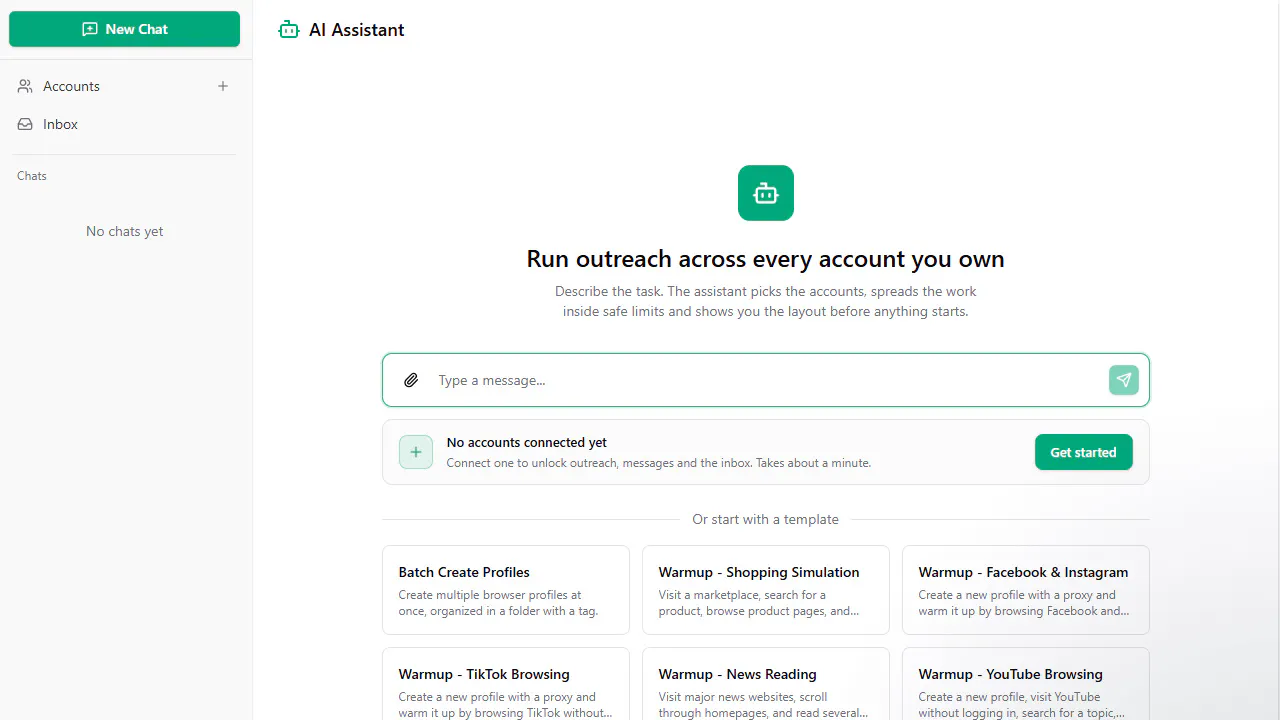This screenshot has height=720, width=1280.
Task: Click the No chats yet text
Action: click(125, 231)
